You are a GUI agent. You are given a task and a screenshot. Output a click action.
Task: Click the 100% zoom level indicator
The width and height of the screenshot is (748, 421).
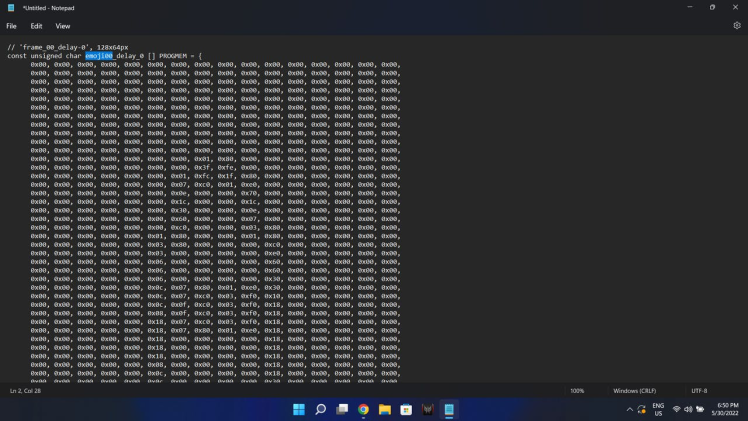point(577,390)
